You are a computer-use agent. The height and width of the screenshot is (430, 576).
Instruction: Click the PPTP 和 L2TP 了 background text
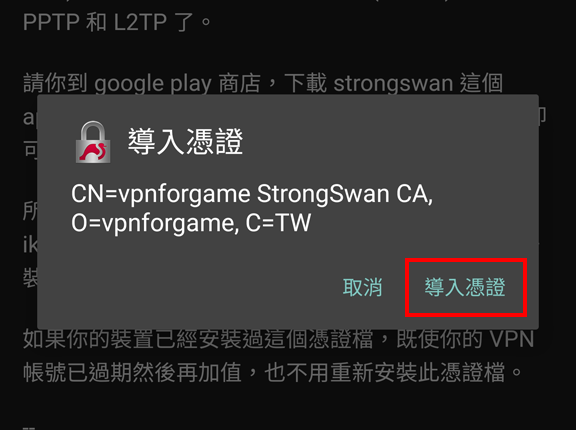tap(117, 22)
